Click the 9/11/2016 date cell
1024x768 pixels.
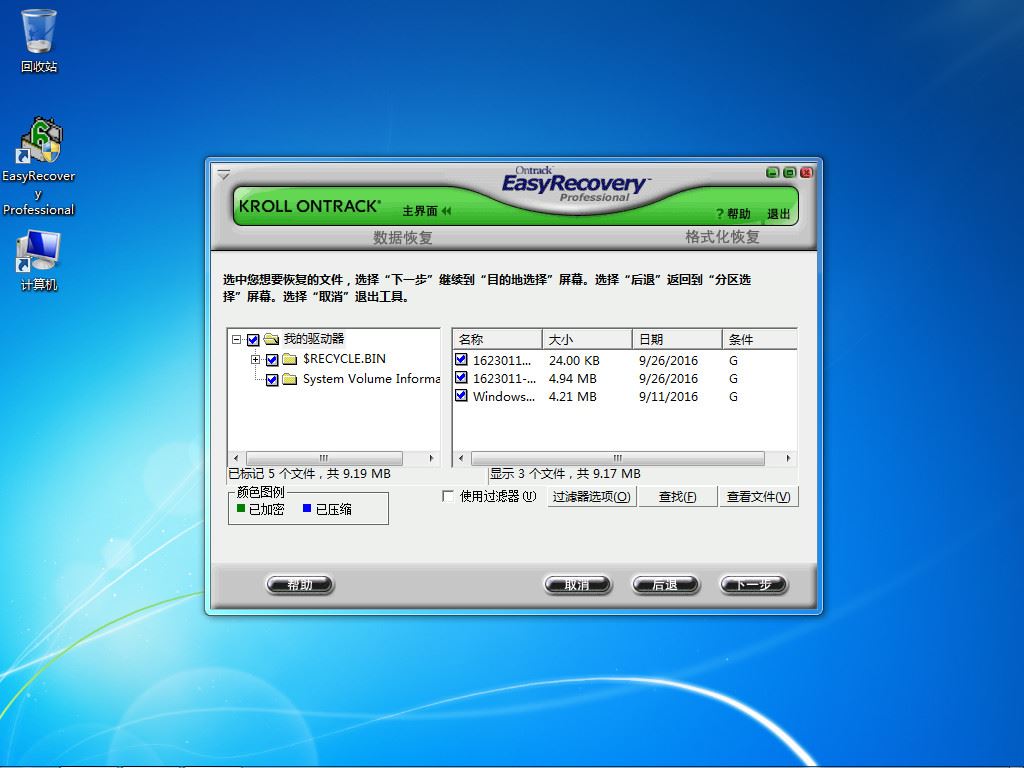[668, 396]
